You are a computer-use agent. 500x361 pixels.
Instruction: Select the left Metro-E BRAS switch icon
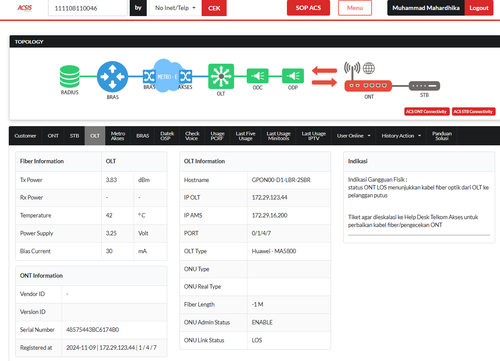point(149,77)
